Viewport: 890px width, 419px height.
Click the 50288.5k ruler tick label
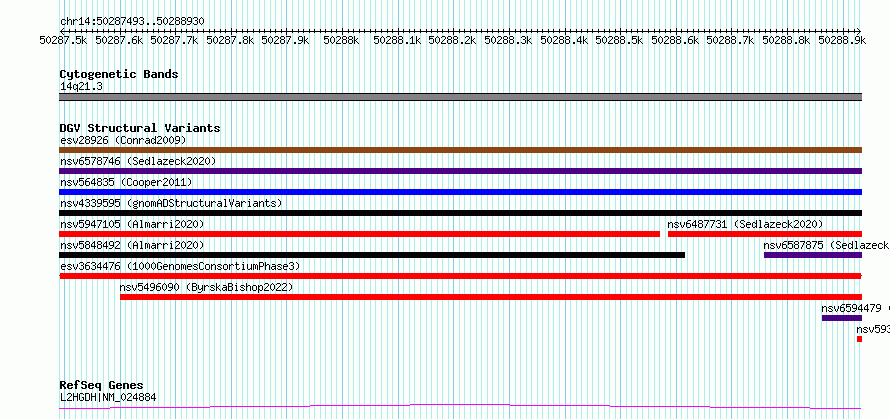pyautogui.click(x=619, y=40)
